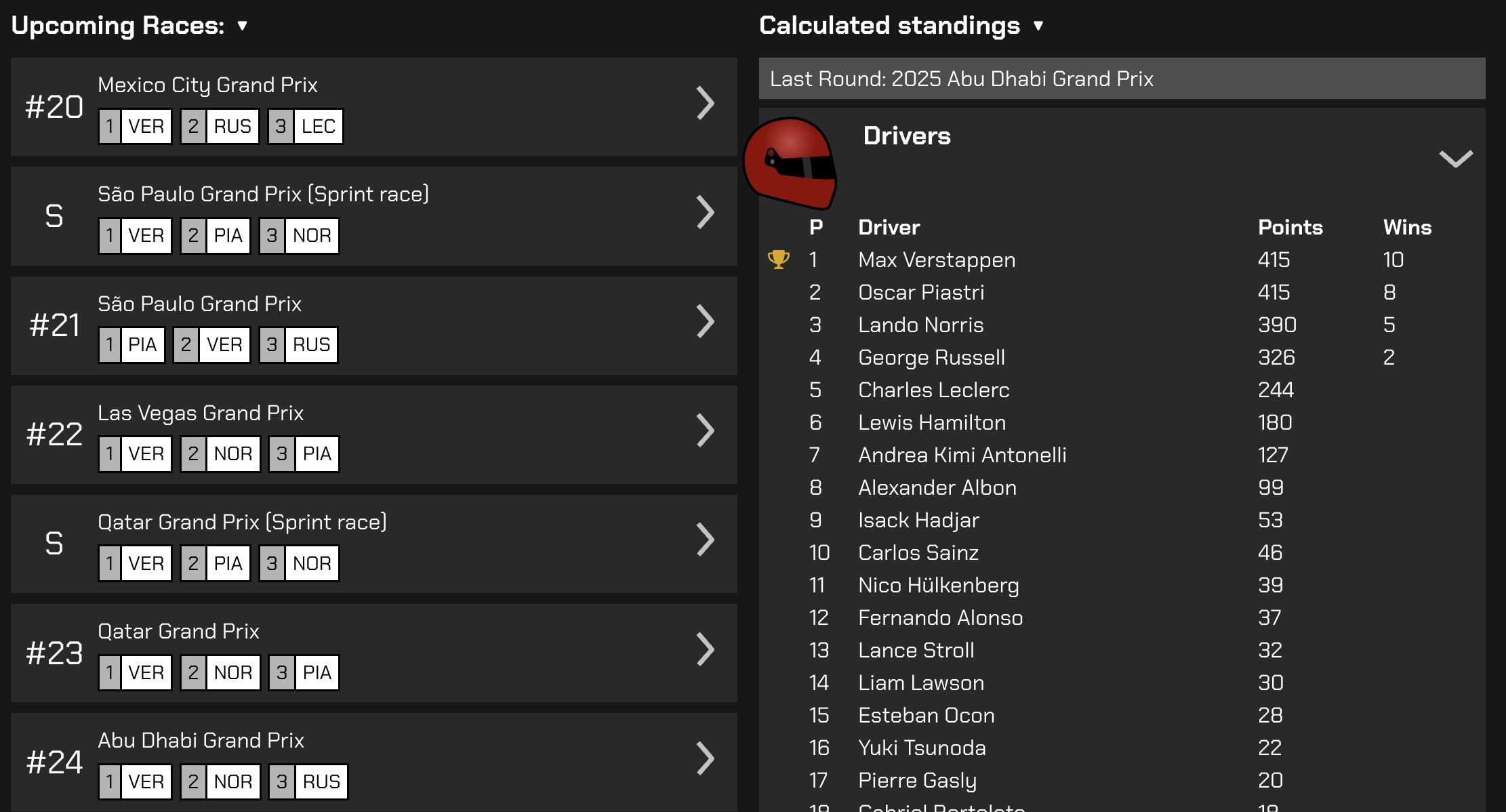Viewport: 1506px width, 812px height.
Task: Click the Wins column header
Action: pos(1406,227)
